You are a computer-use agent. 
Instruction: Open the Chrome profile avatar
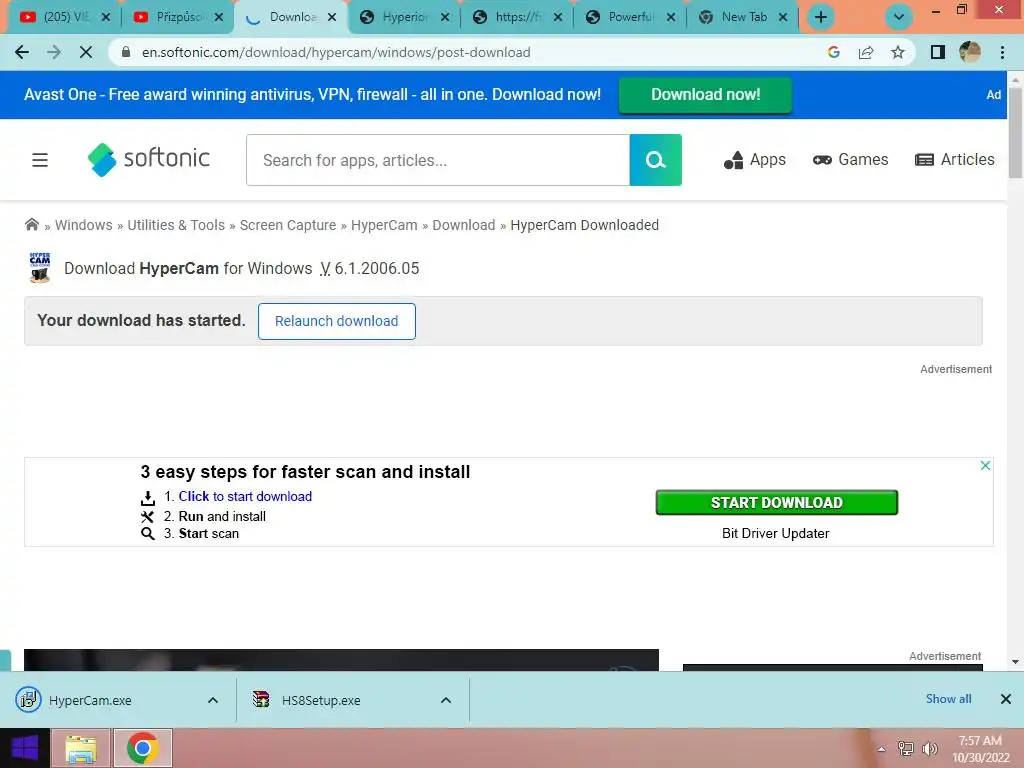click(x=970, y=52)
